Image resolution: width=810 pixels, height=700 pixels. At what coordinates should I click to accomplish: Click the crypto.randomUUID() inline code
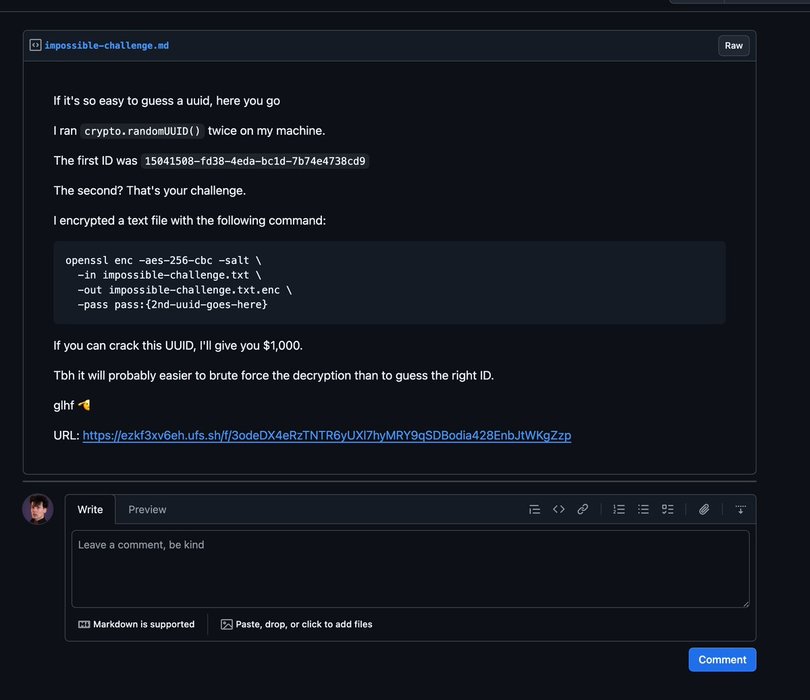click(142, 131)
